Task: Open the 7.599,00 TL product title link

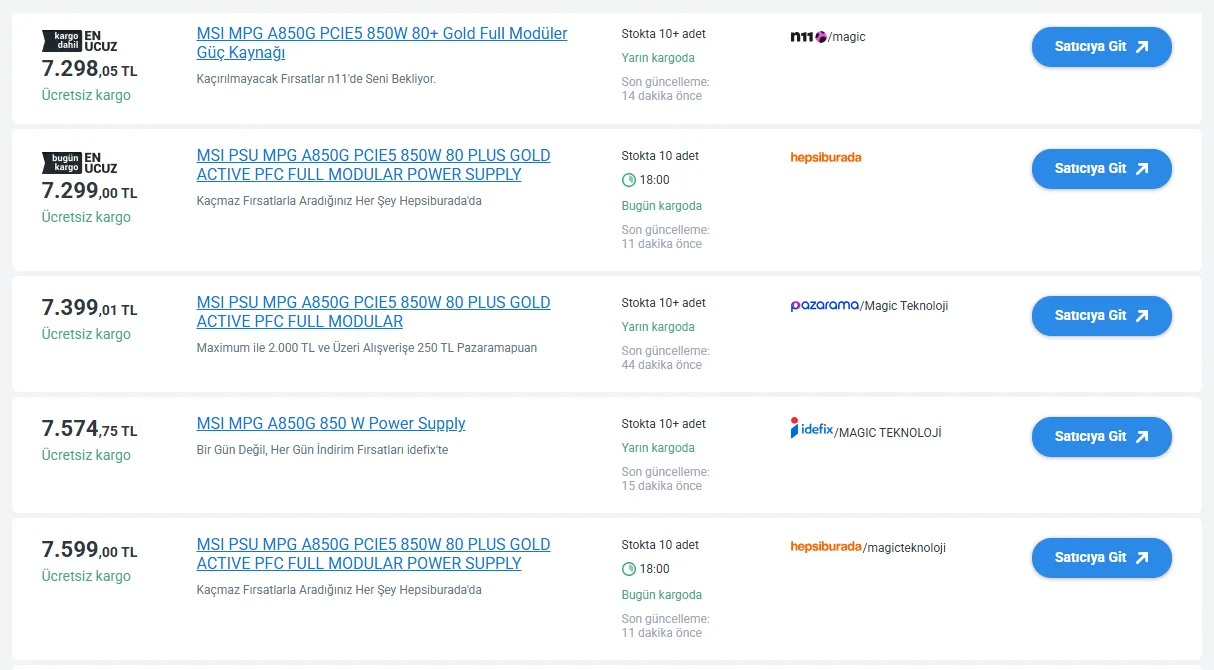Action: tap(373, 554)
